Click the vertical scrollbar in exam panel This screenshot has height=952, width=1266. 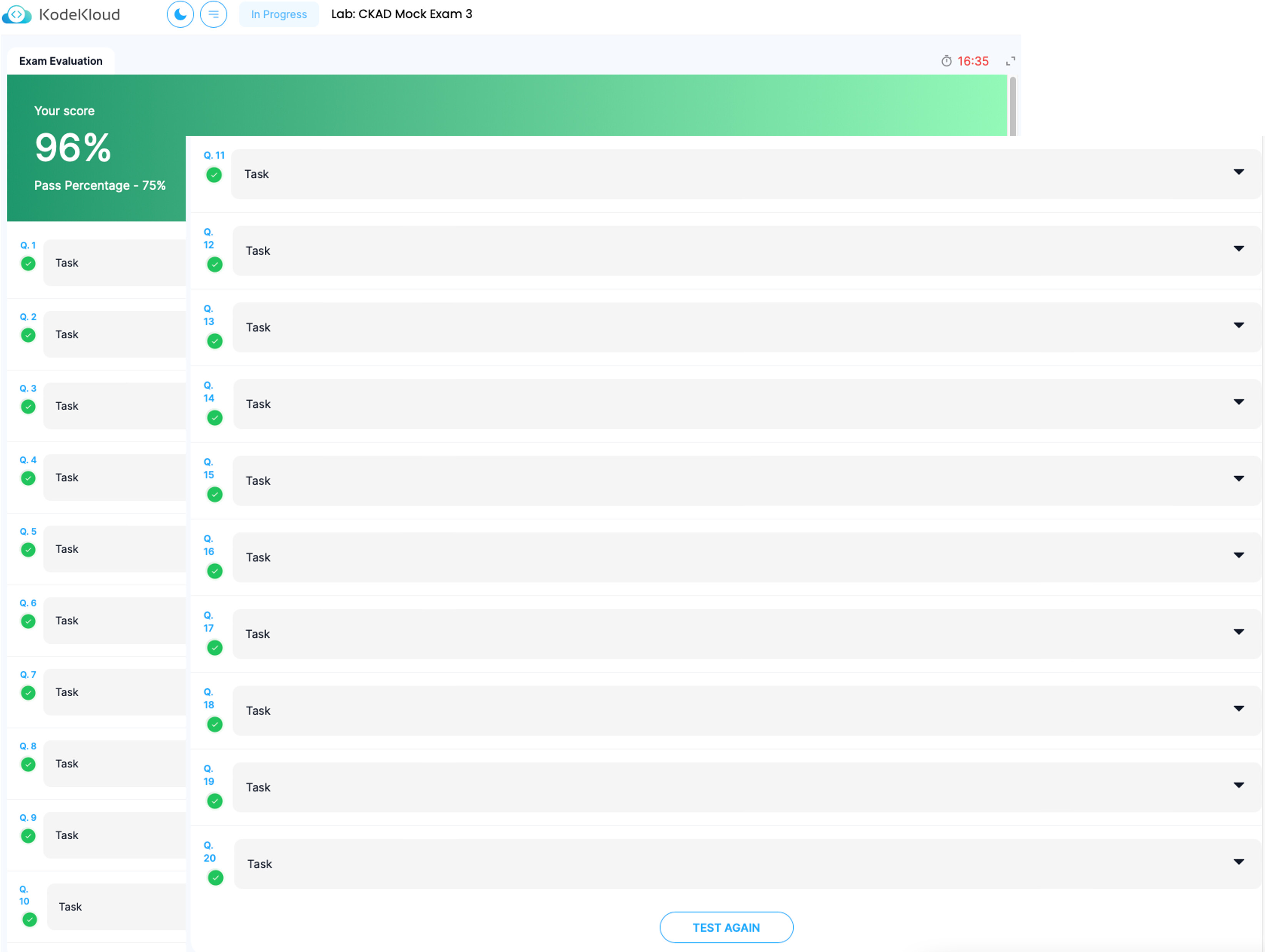[1012, 106]
